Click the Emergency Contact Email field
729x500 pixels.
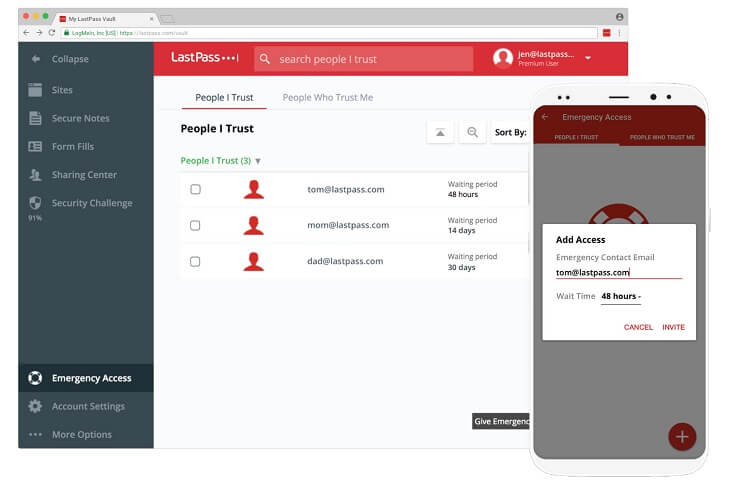(x=619, y=273)
